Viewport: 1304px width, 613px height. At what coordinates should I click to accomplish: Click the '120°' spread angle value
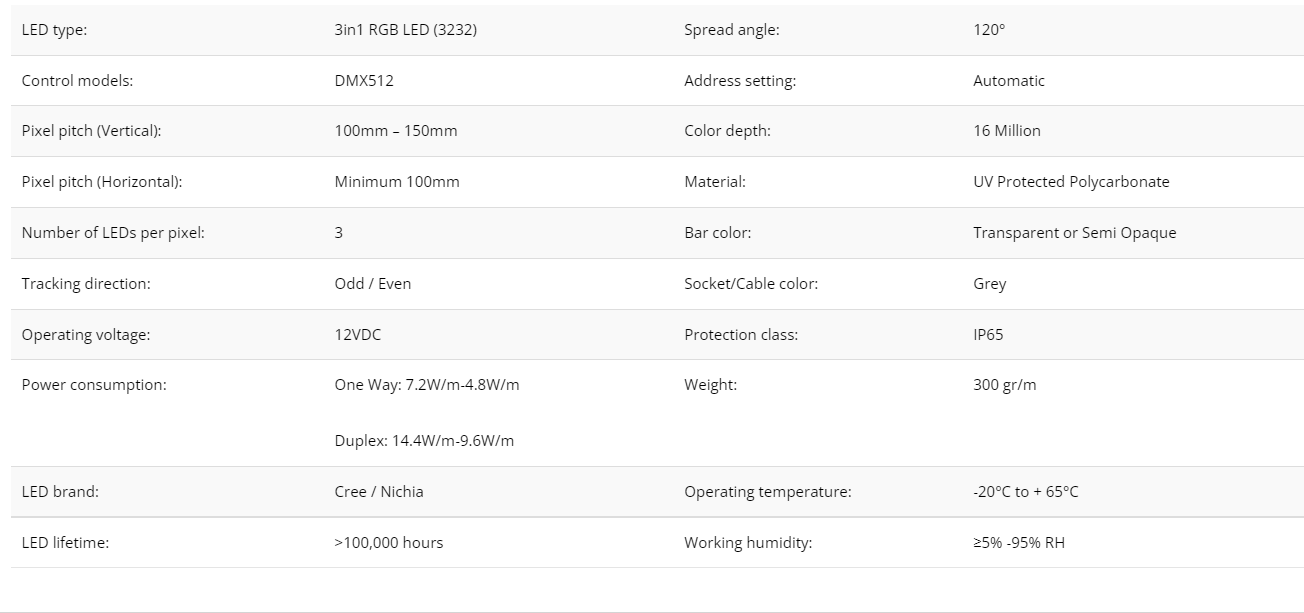(x=989, y=30)
